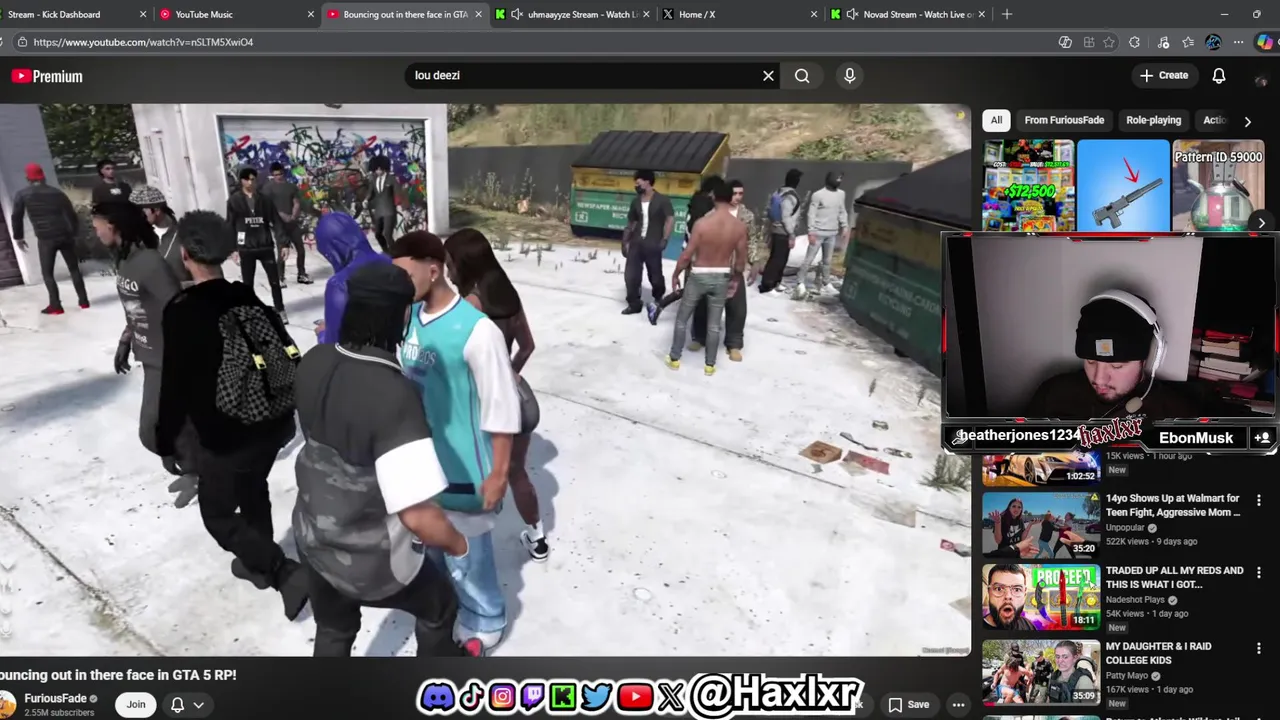Close the Home / X tab
Screen dimensions: 1280x720
point(813,14)
